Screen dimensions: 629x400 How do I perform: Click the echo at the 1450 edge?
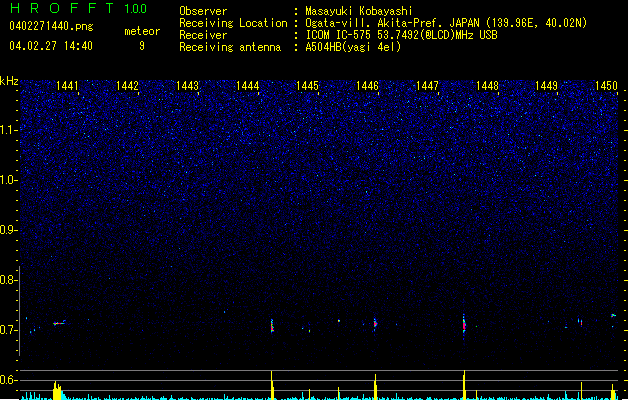click(613, 316)
